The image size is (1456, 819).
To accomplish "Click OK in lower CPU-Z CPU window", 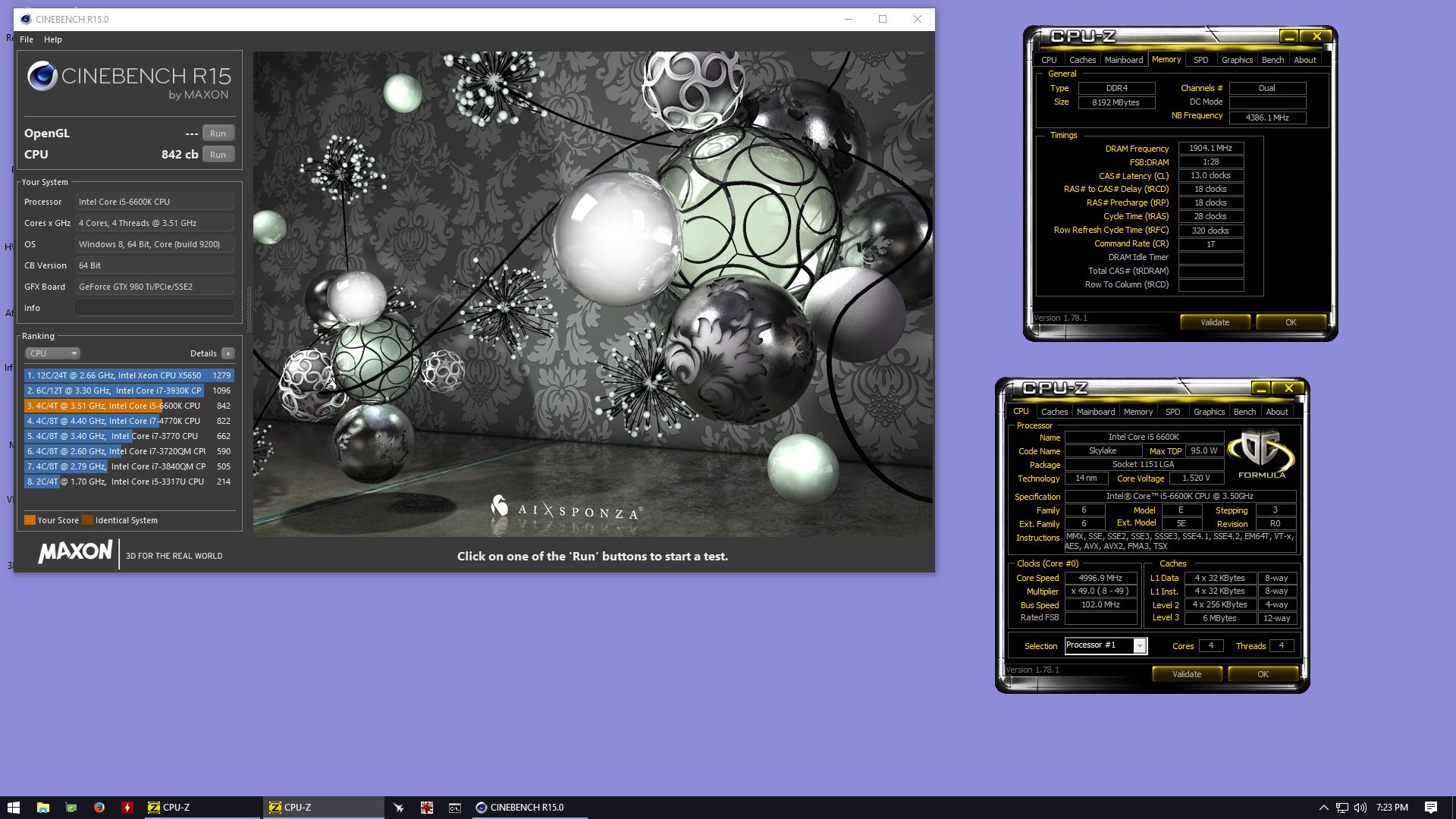I will (x=1263, y=674).
